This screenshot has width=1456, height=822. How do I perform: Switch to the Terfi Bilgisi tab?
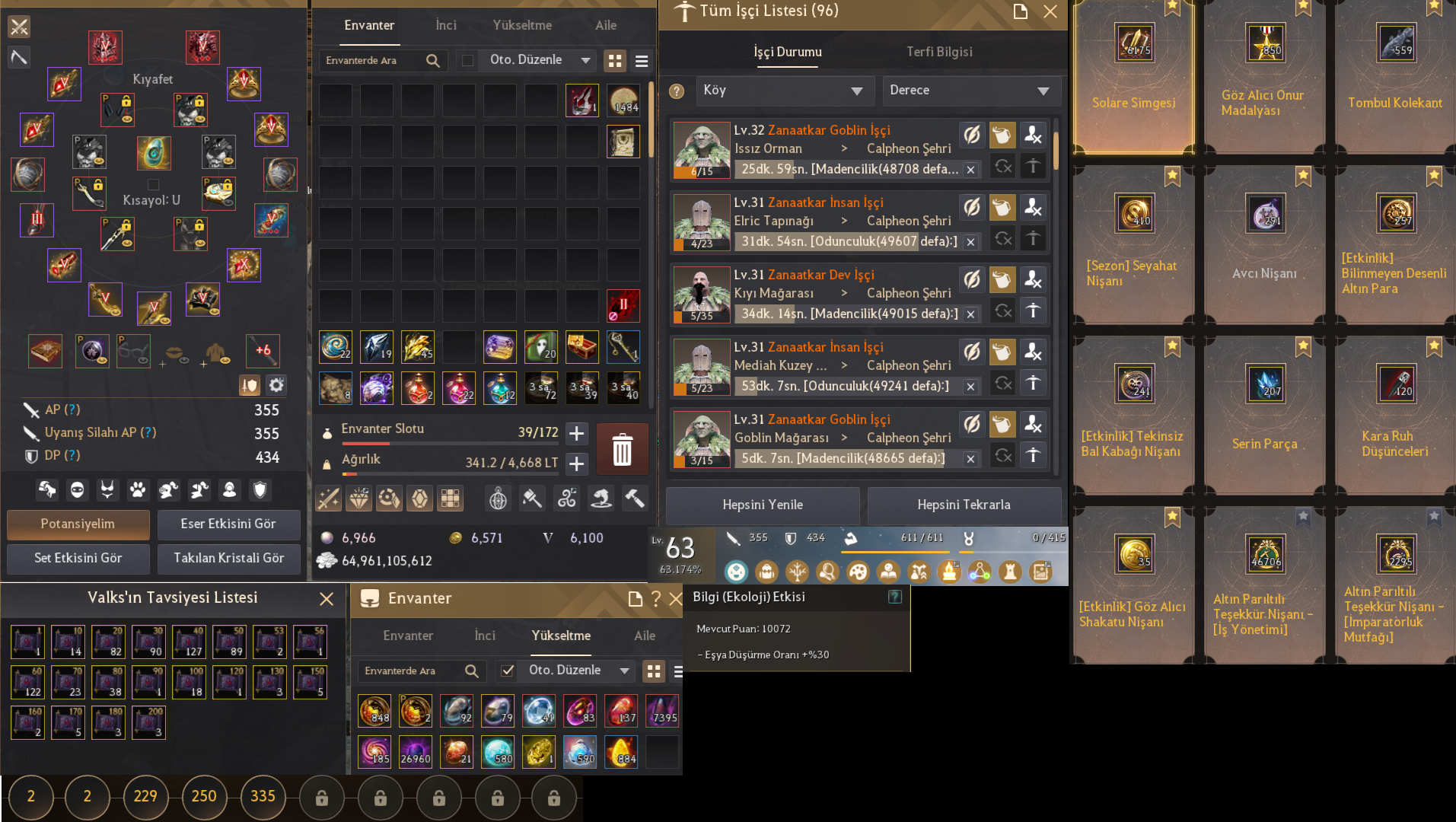pos(939,52)
